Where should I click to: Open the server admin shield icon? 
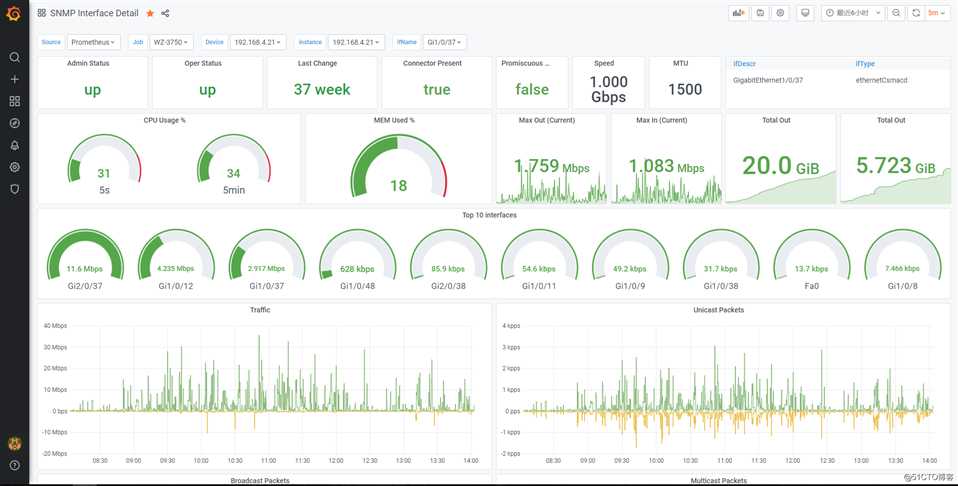[15, 189]
